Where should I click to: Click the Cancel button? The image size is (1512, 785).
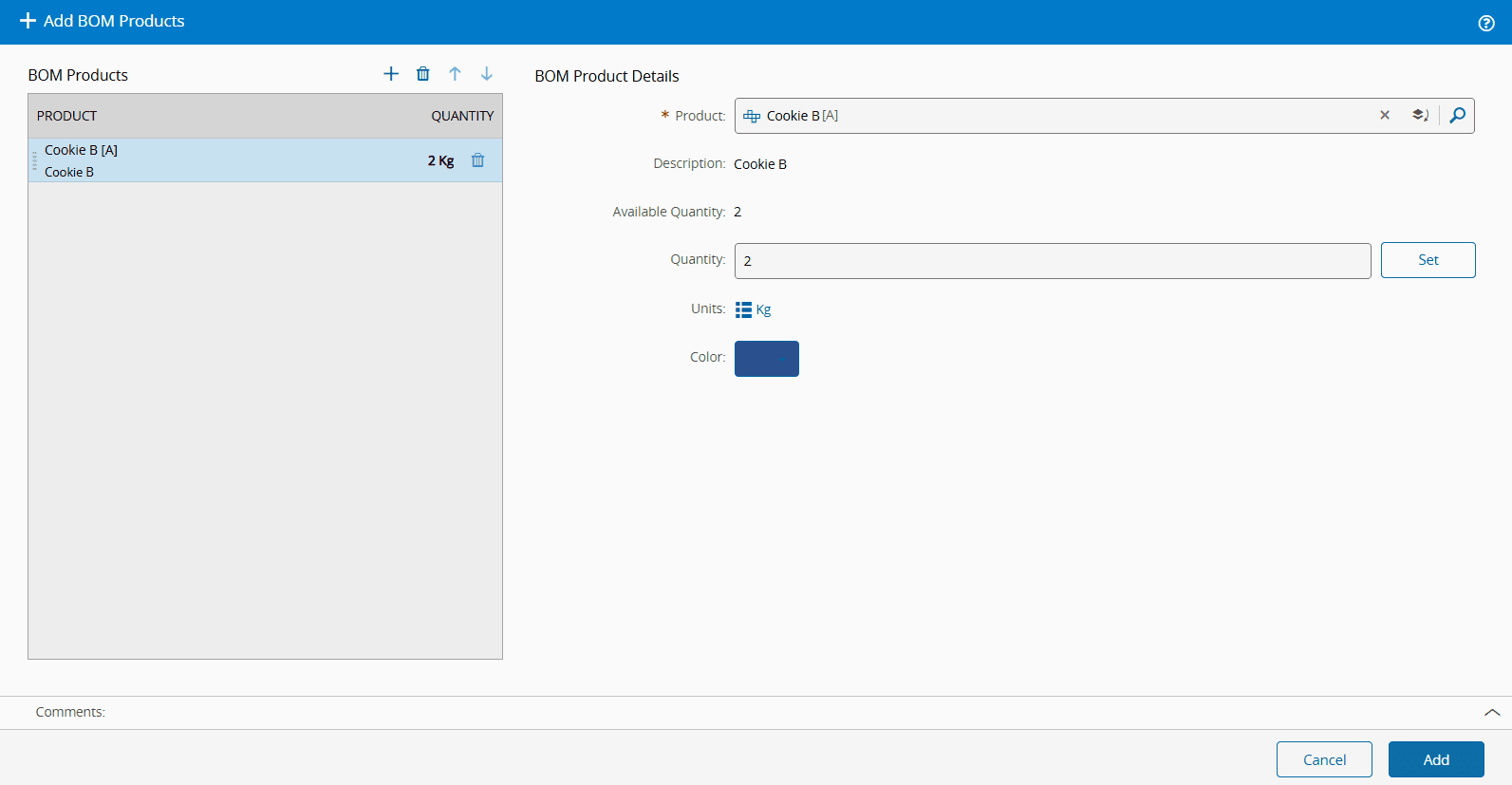[x=1324, y=759]
